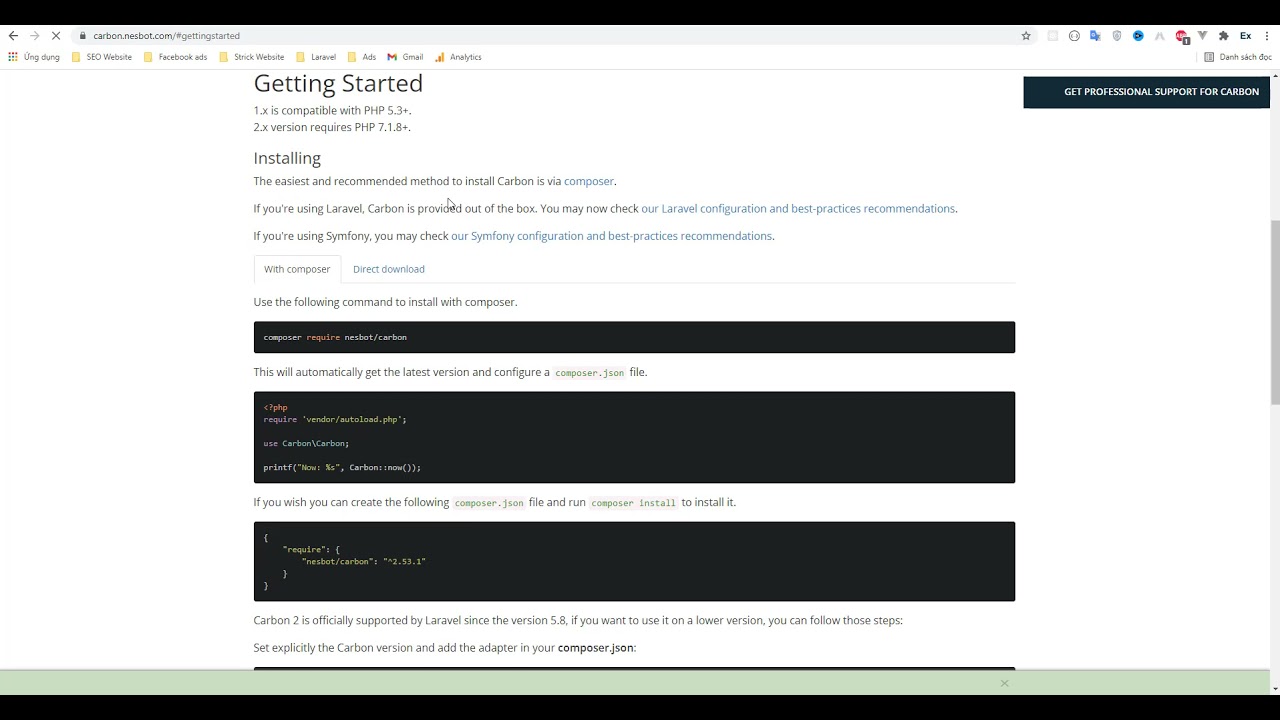Dismiss the green notification bar
The width and height of the screenshot is (1280, 720).
click(1004, 683)
